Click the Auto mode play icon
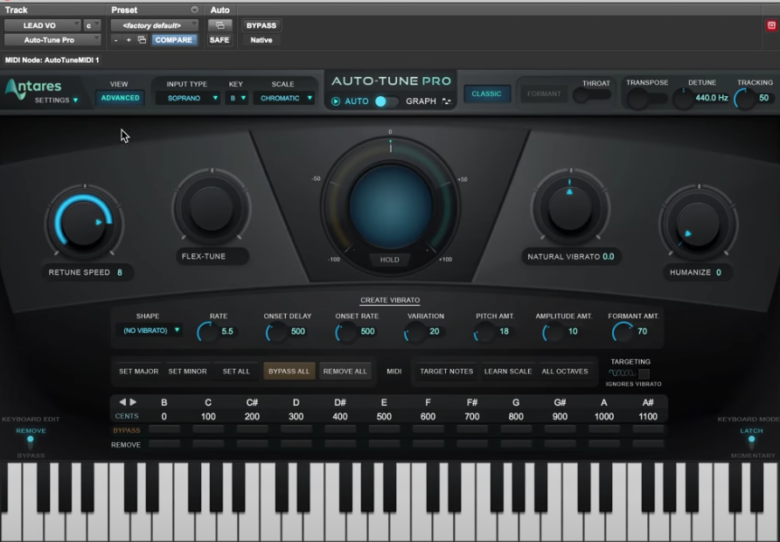Screen dimensions: 780x542 [335, 101]
